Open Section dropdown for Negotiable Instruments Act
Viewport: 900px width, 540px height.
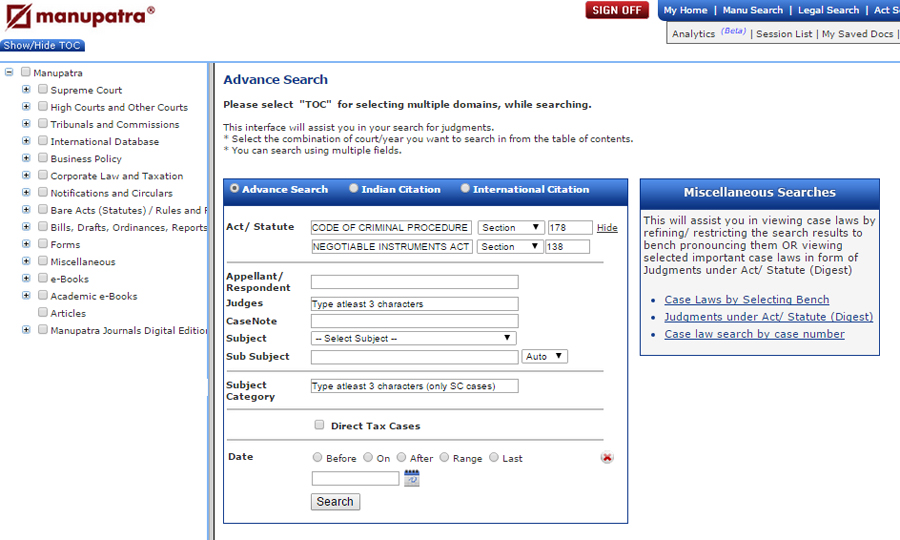click(510, 247)
